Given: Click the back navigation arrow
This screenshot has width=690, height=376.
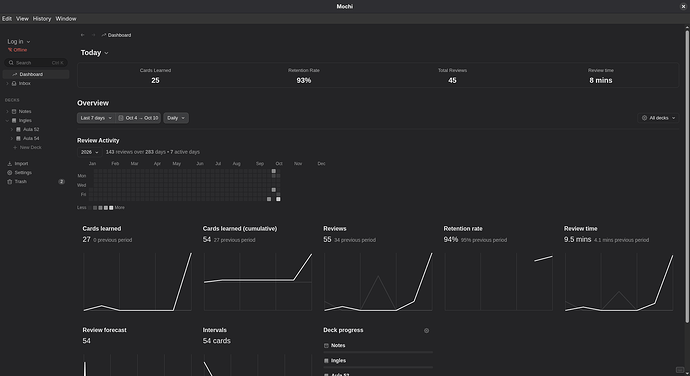Looking at the screenshot, I should (82, 35).
